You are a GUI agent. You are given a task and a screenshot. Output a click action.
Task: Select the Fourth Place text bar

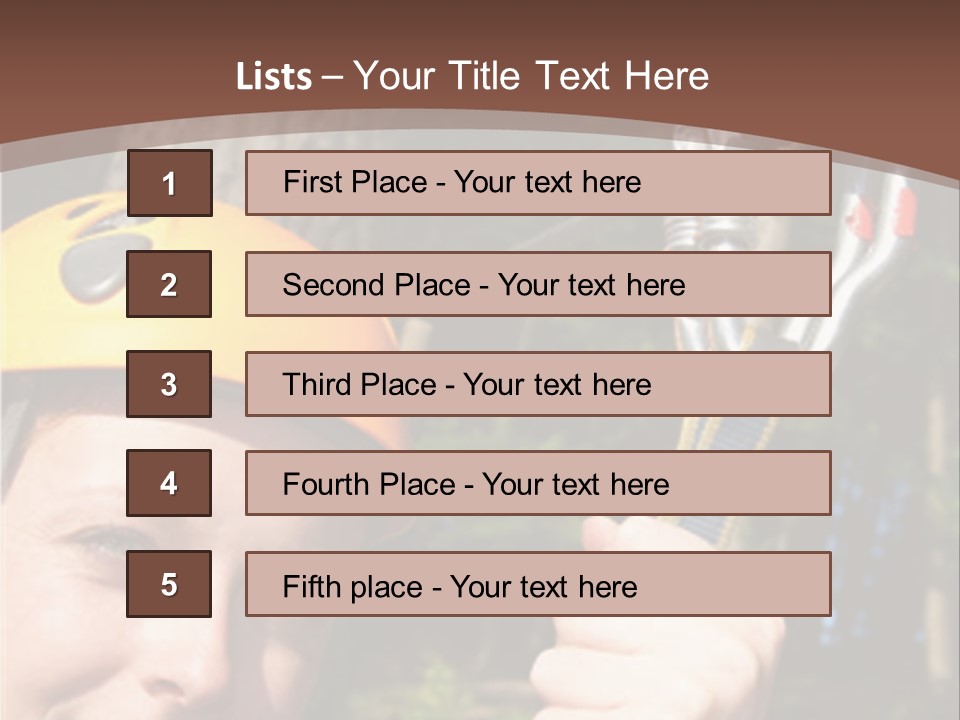538,483
